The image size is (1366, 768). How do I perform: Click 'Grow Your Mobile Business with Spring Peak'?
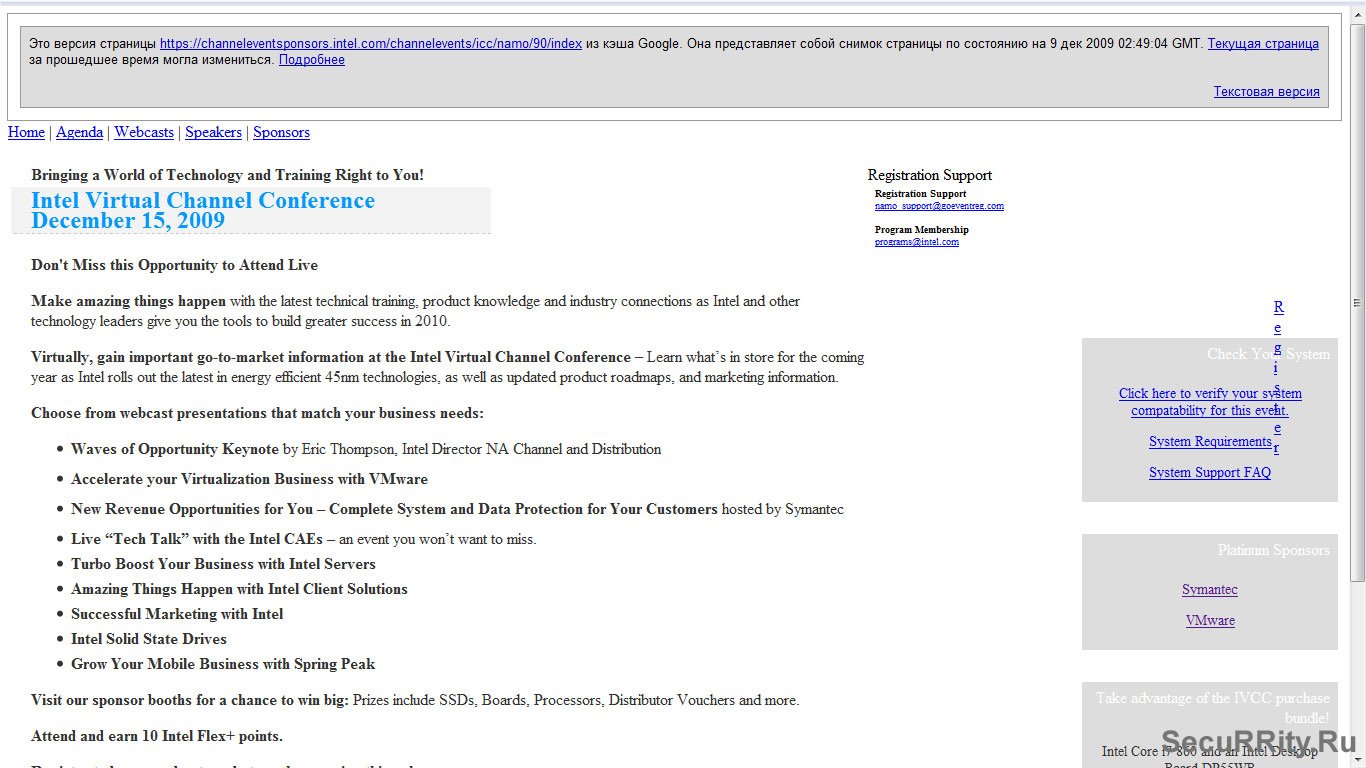tap(223, 664)
